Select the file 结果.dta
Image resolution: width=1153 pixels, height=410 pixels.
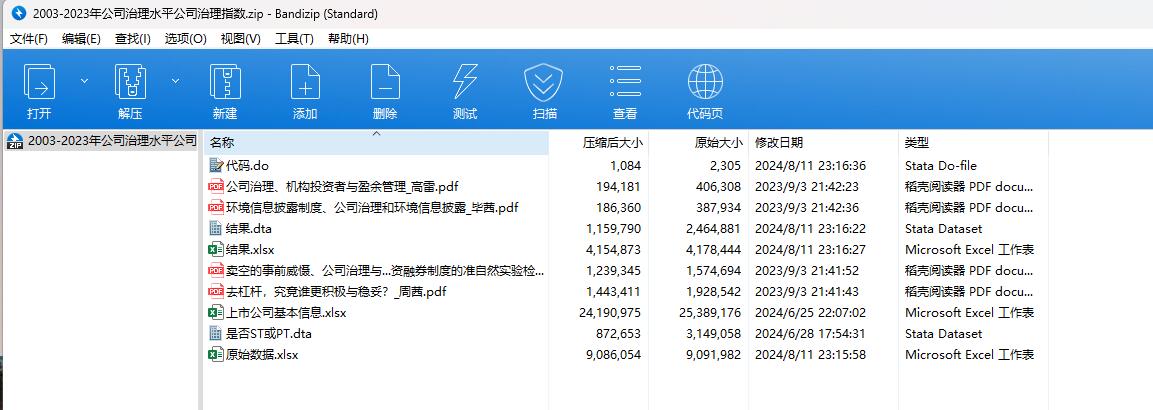click(249, 229)
